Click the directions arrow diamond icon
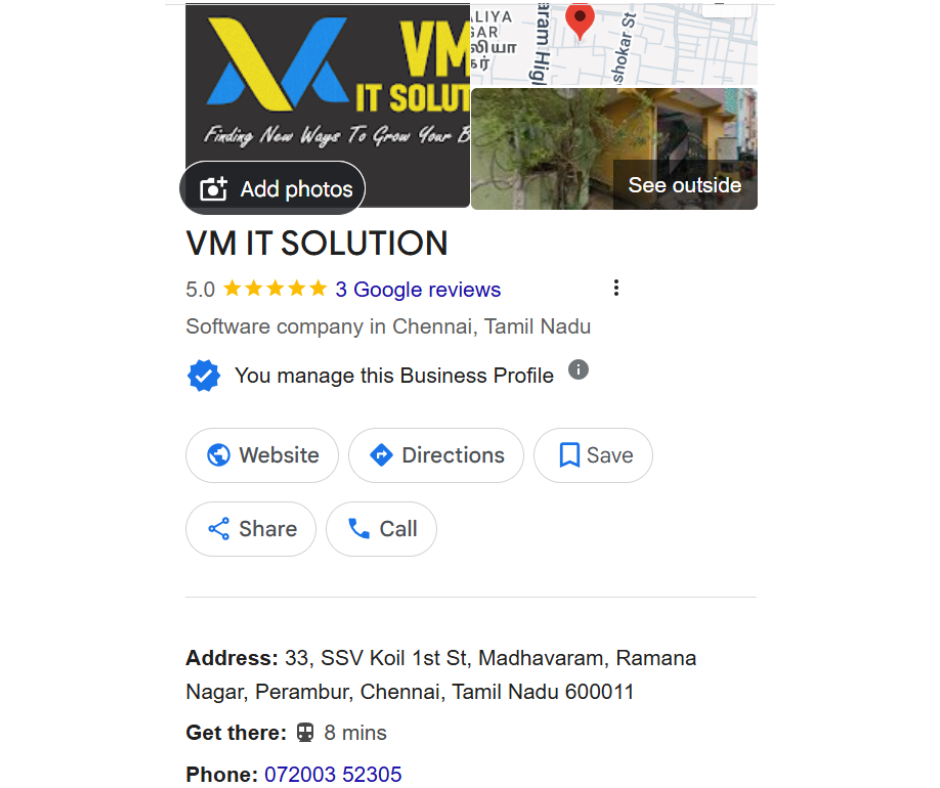940x788 pixels. tap(381, 455)
